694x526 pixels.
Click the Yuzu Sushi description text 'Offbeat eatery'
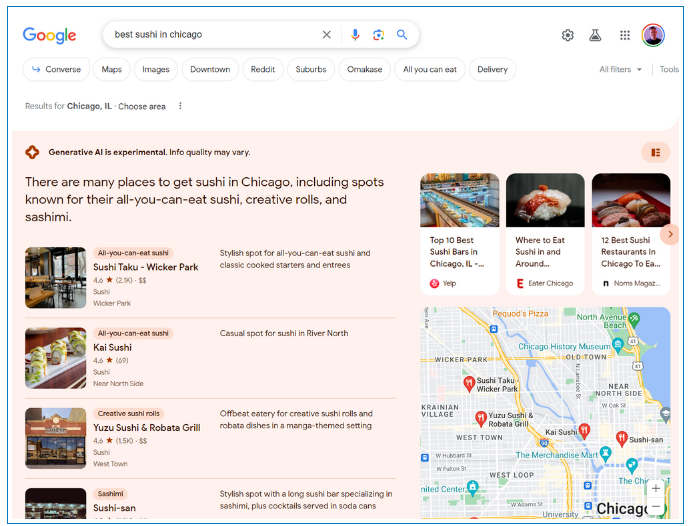point(296,420)
